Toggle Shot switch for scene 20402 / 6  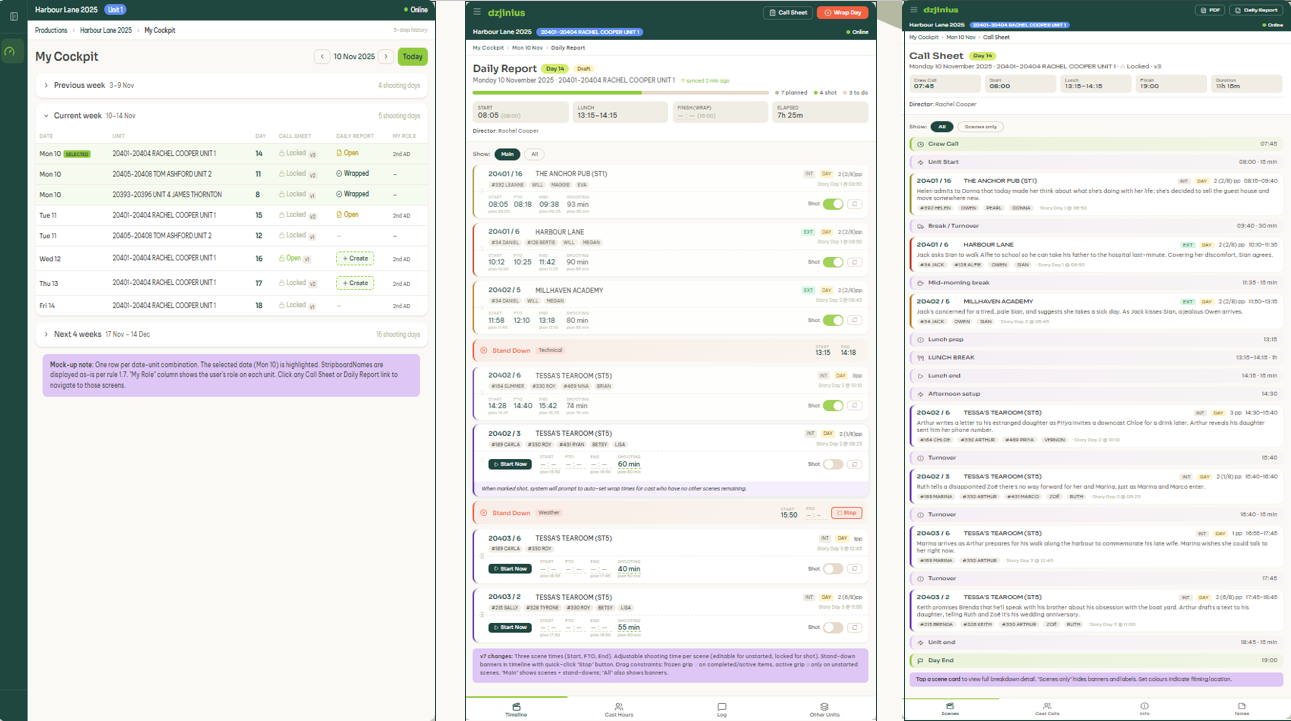point(833,406)
